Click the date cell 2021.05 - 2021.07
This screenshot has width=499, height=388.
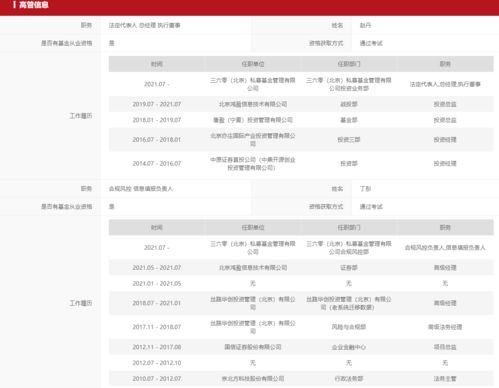pos(157,268)
